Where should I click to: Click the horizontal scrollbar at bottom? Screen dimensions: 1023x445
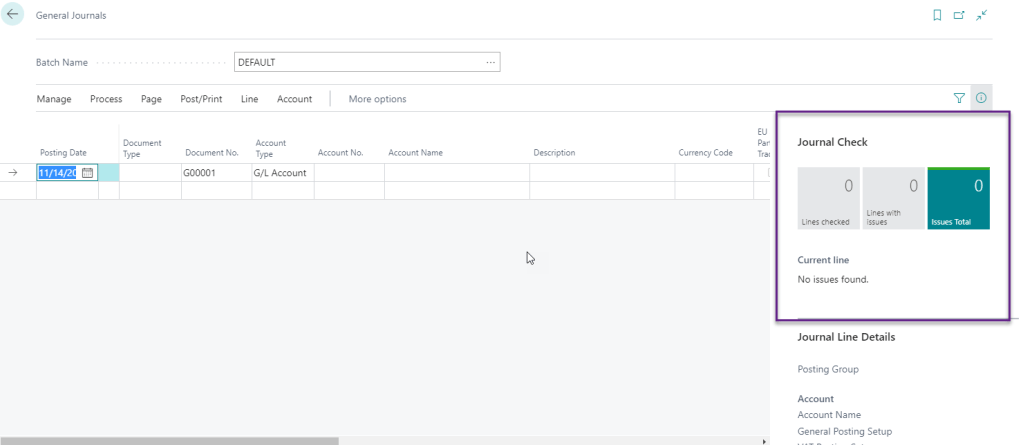click(170, 440)
